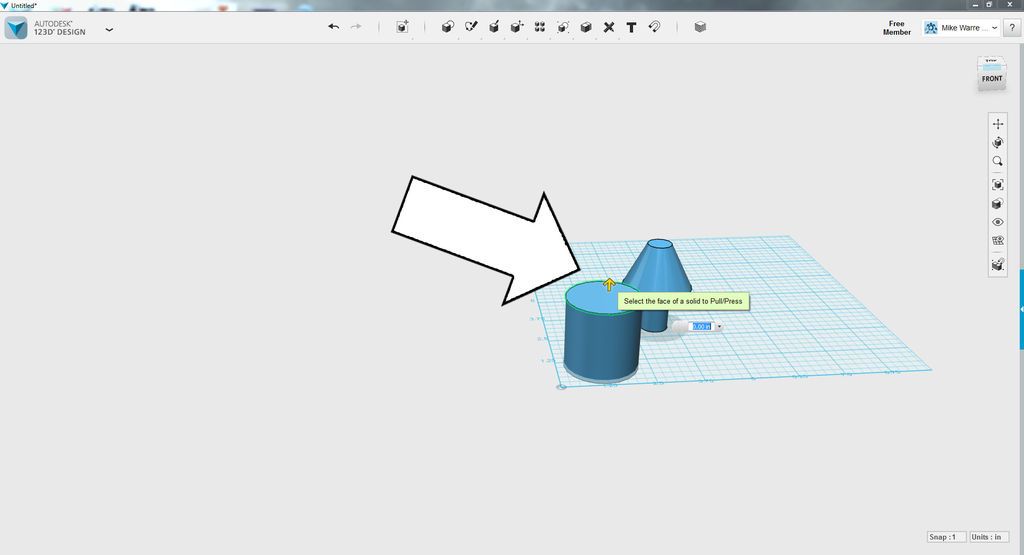
Task: Click the FRONT face of view cube
Action: [x=991, y=79]
